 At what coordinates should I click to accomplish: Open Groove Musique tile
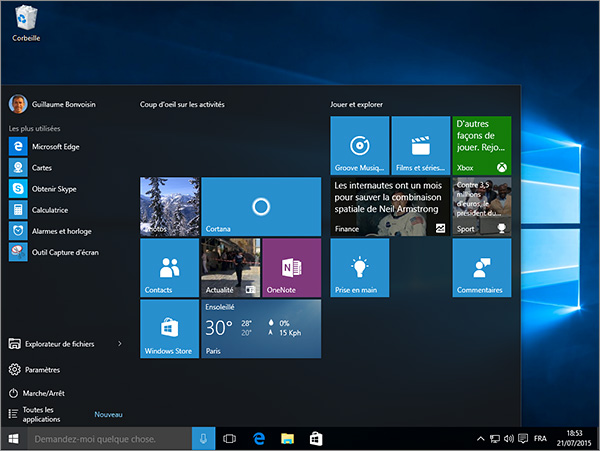tap(360, 145)
